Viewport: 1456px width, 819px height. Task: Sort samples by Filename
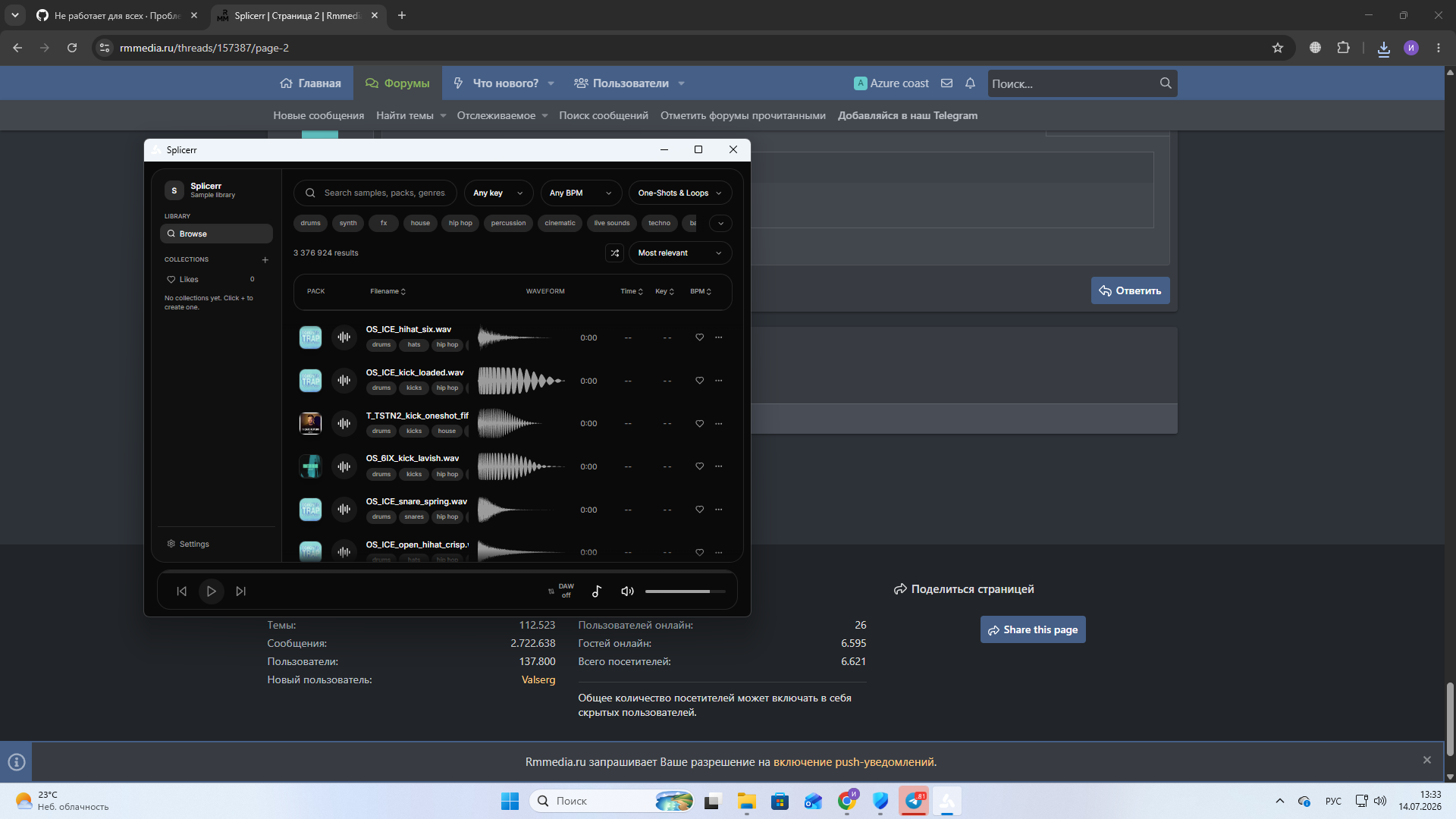388,291
